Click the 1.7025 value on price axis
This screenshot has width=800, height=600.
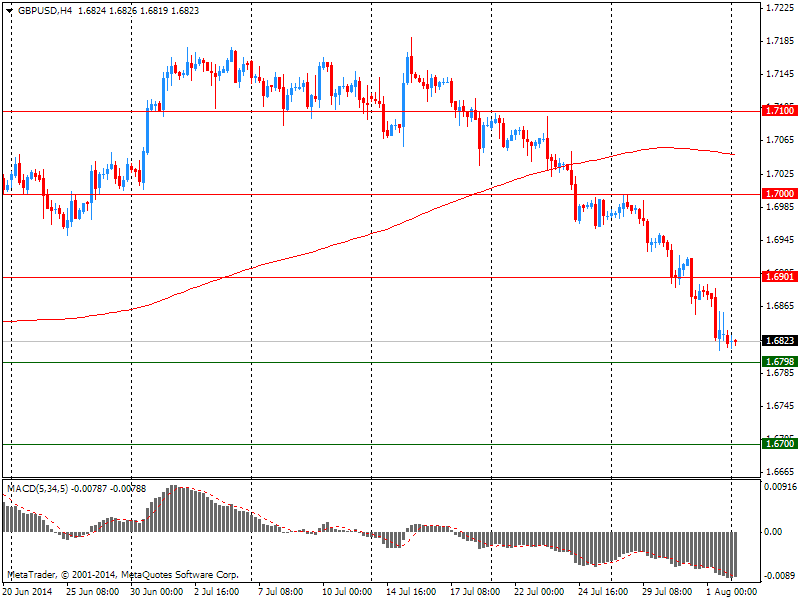(x=780, y=174)
